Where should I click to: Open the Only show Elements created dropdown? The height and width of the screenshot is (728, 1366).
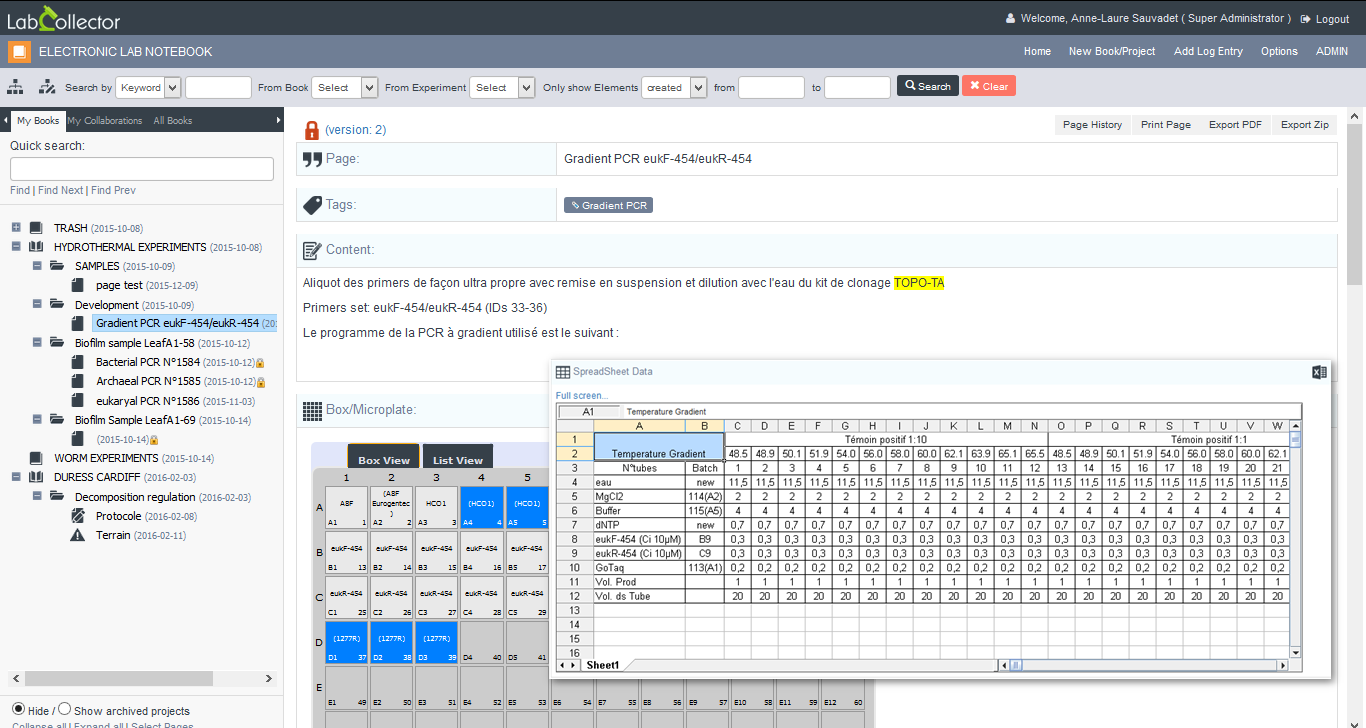(674, 87)
